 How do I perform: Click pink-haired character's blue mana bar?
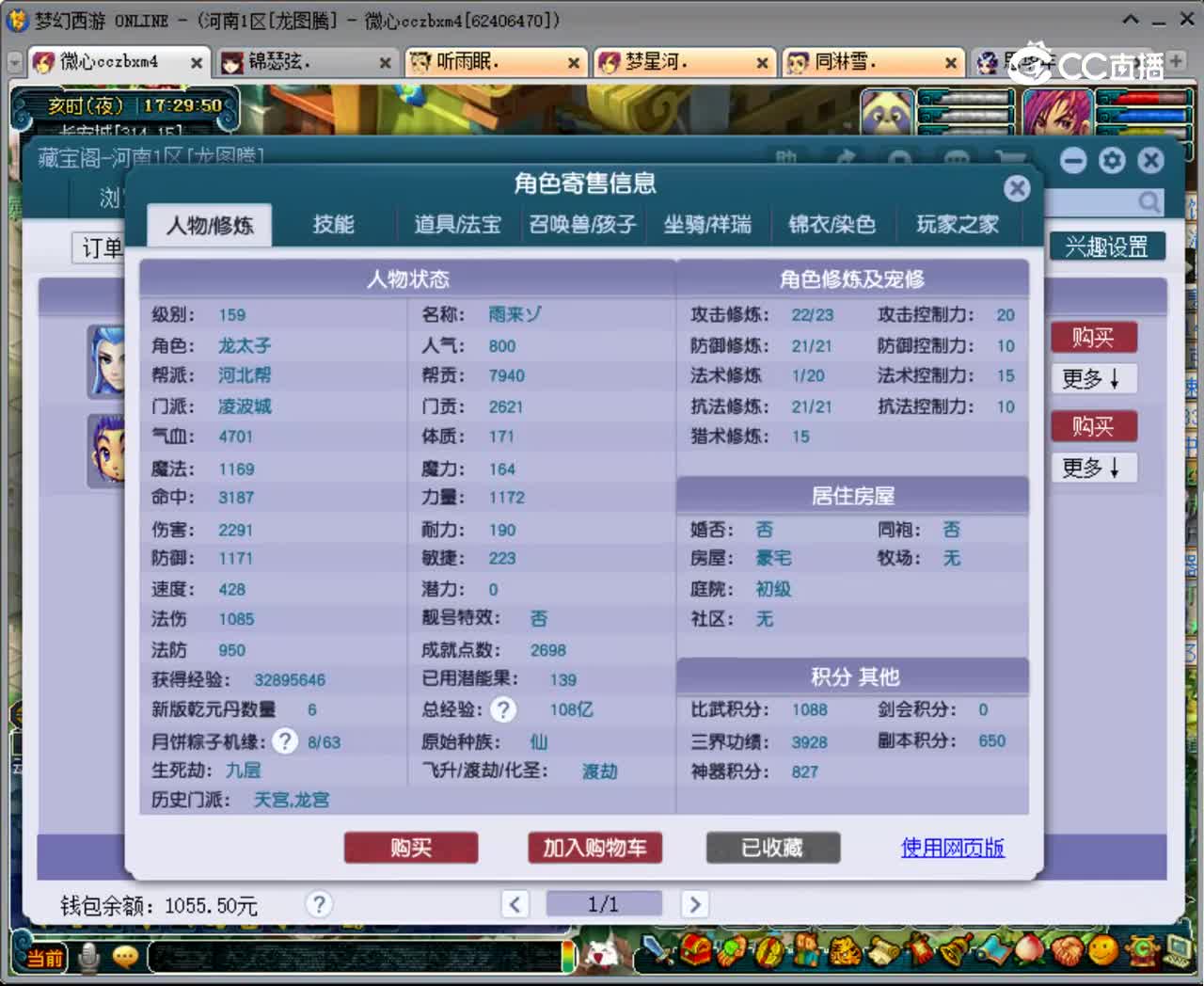[1145, 117]
